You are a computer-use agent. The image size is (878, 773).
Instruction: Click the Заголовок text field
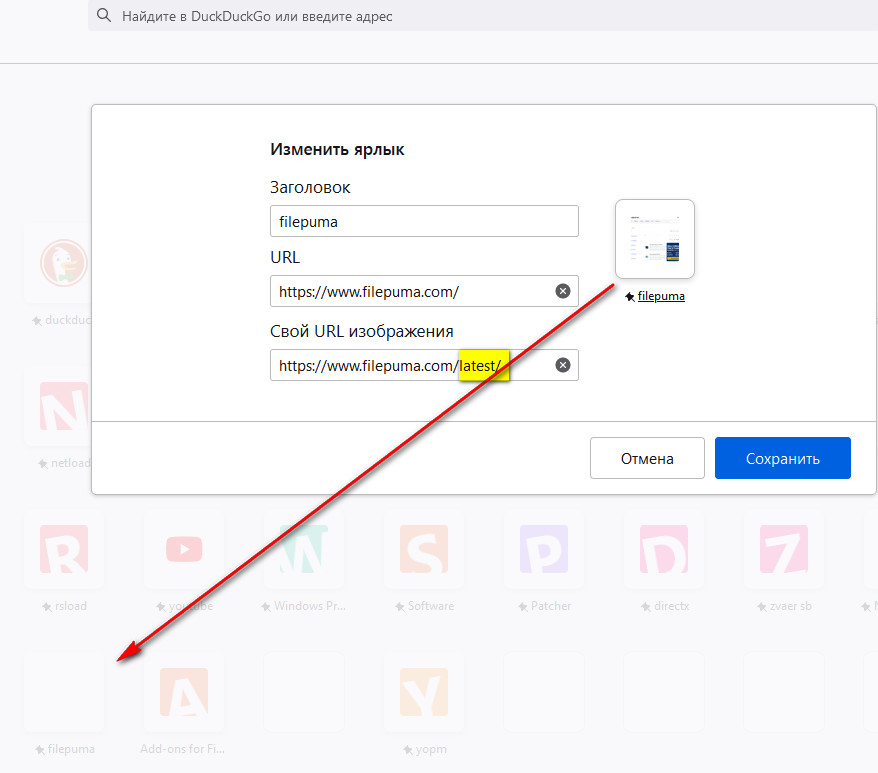[x=424, y=221]
